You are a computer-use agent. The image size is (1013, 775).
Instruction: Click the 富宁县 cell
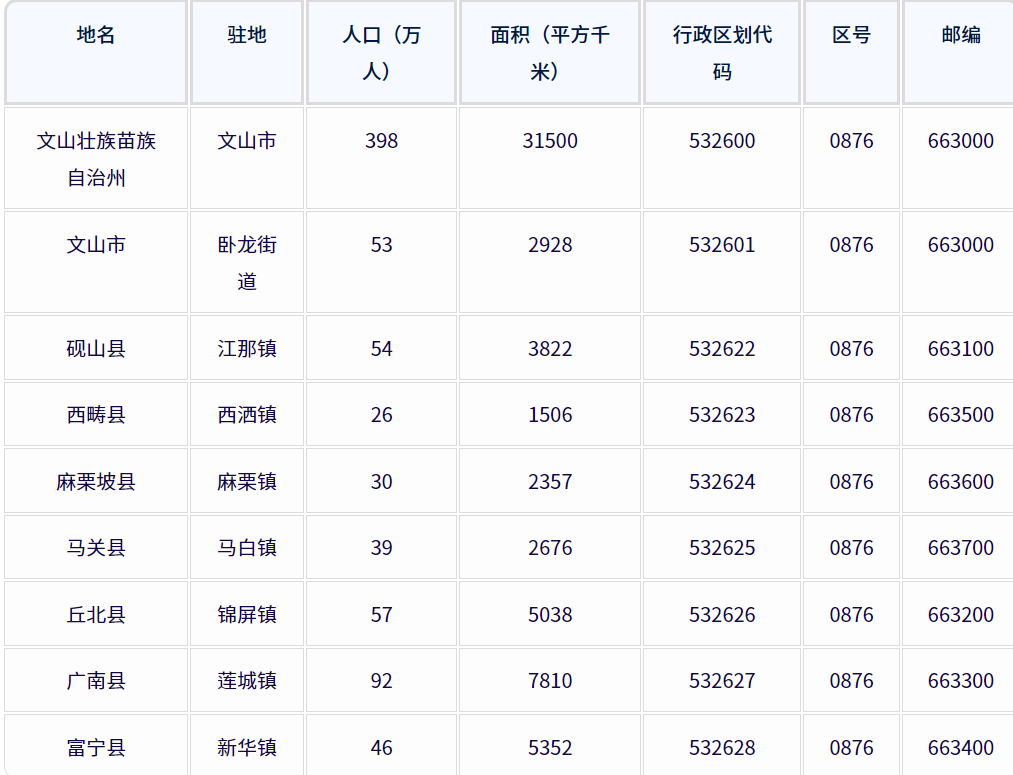pos(96,745)
